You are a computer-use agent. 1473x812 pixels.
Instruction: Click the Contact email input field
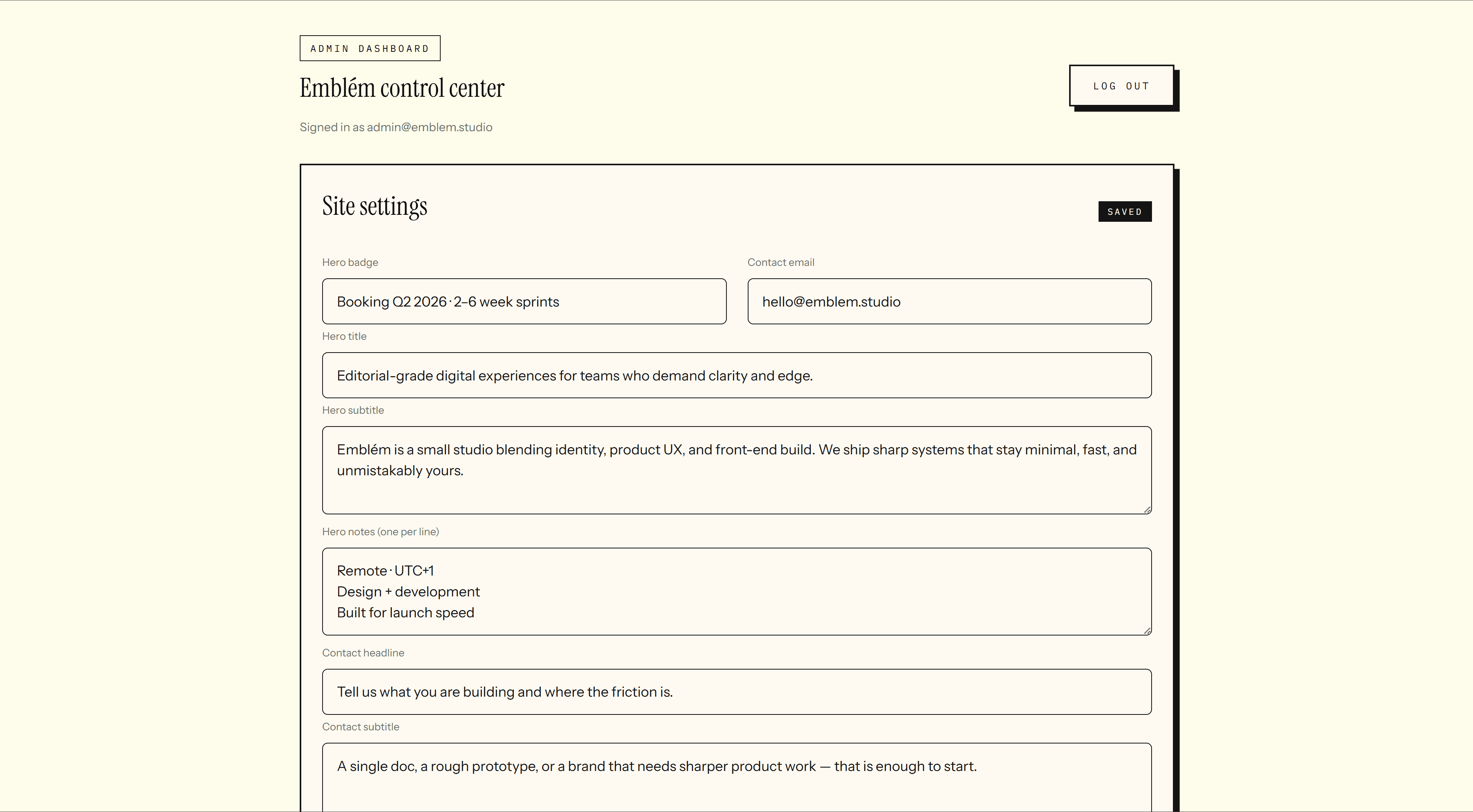pos(949,301)
